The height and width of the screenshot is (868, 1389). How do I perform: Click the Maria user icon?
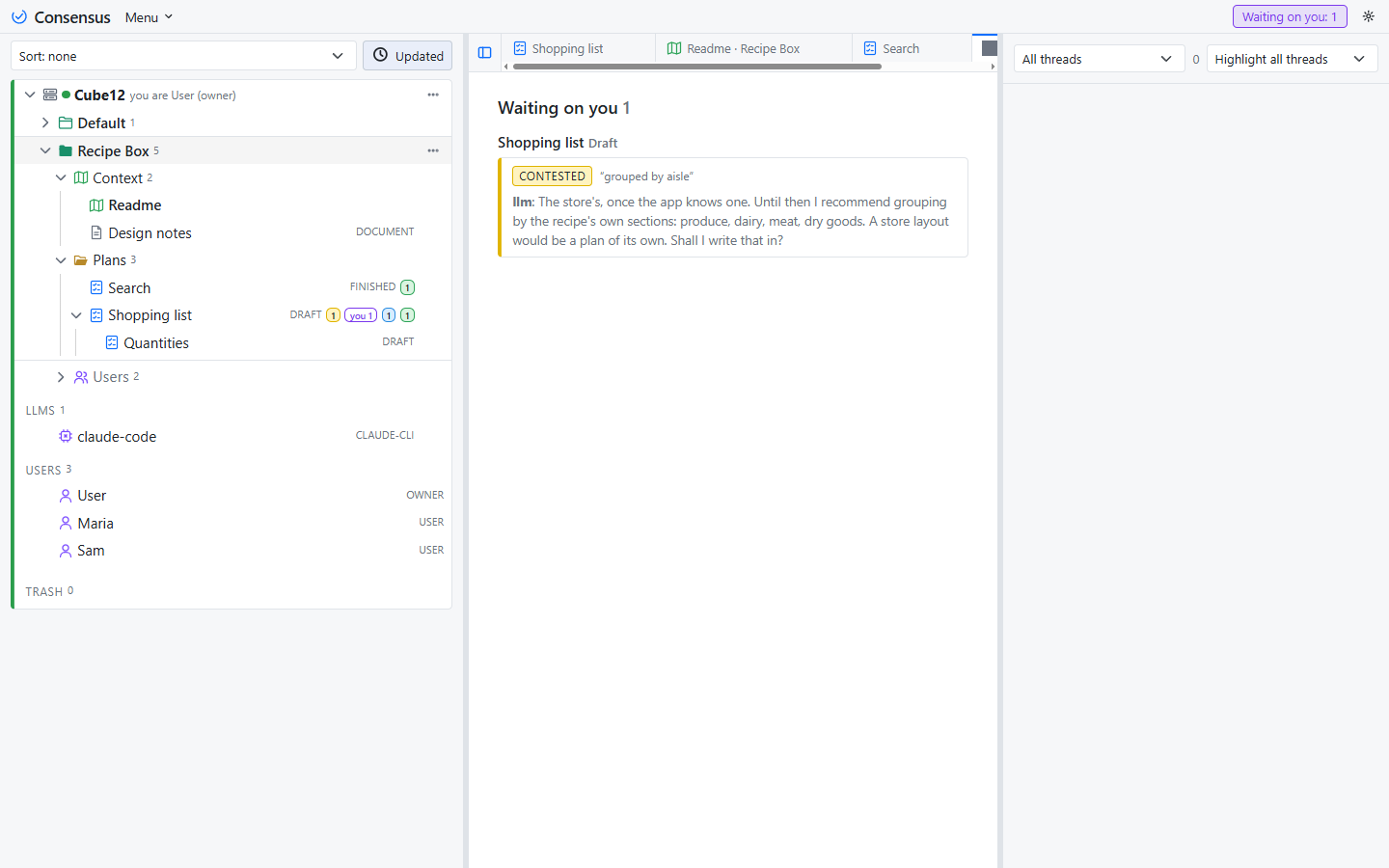point(66,523)
